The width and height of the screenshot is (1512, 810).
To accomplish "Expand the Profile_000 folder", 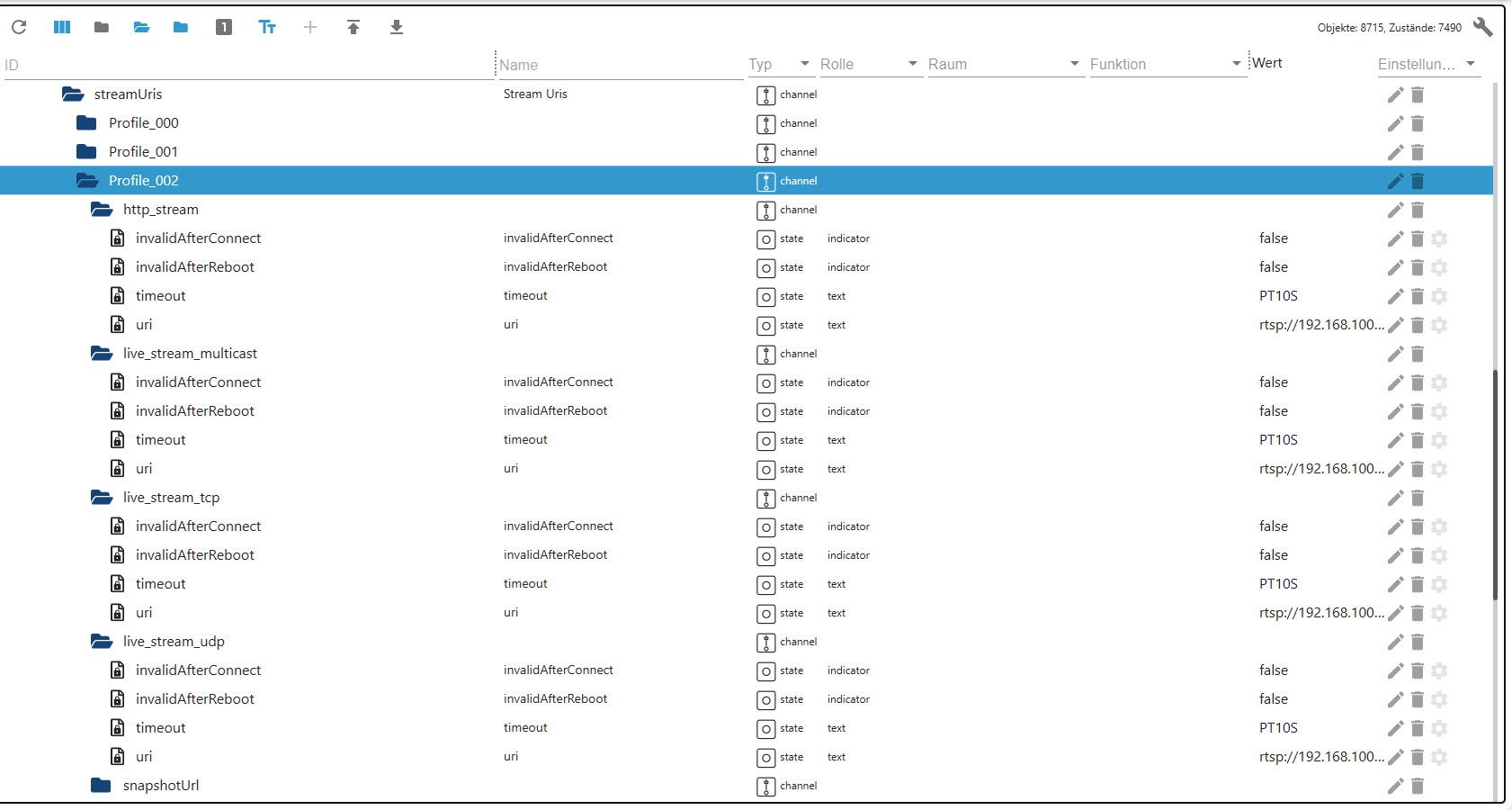I will click(x=86, y=122).
